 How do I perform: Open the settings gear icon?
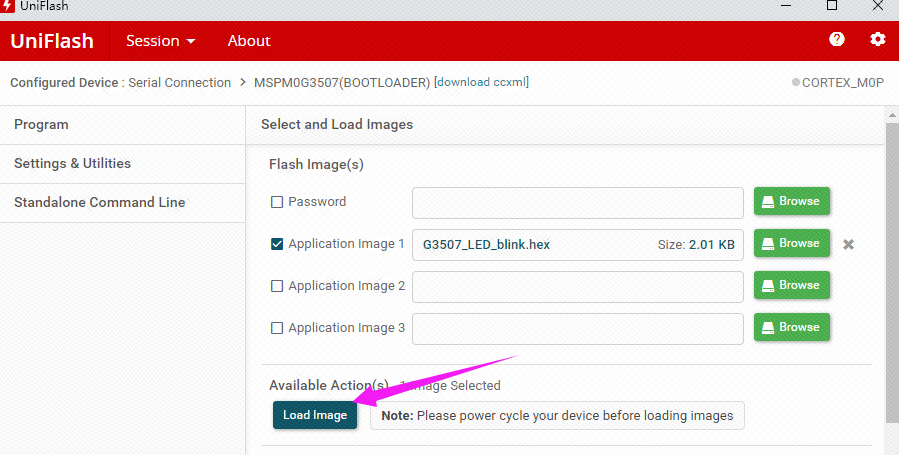(x=877, y=39)
